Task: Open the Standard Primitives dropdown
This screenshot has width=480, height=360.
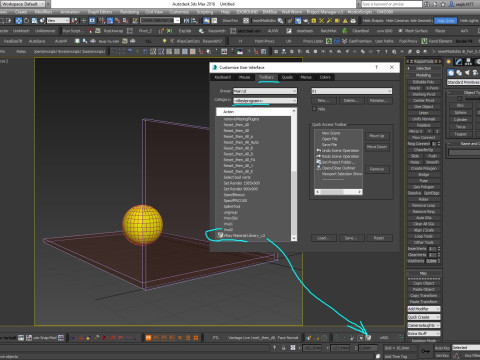Action: coord(464,82)
